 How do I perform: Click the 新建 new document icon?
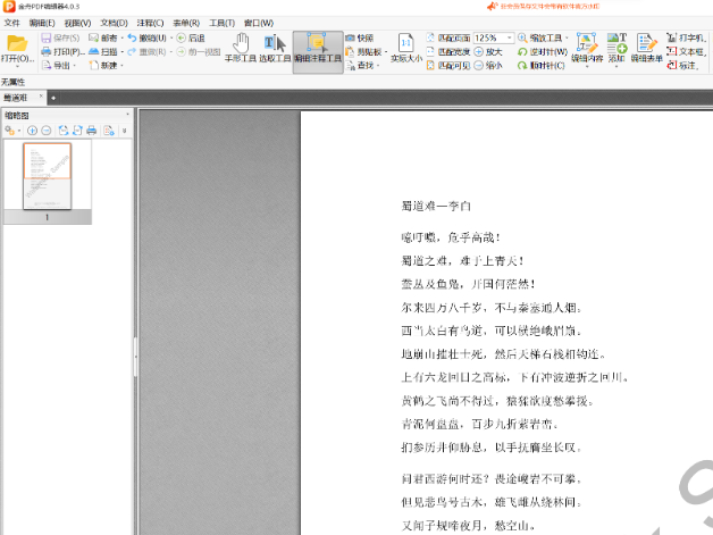tap(94, 65)
